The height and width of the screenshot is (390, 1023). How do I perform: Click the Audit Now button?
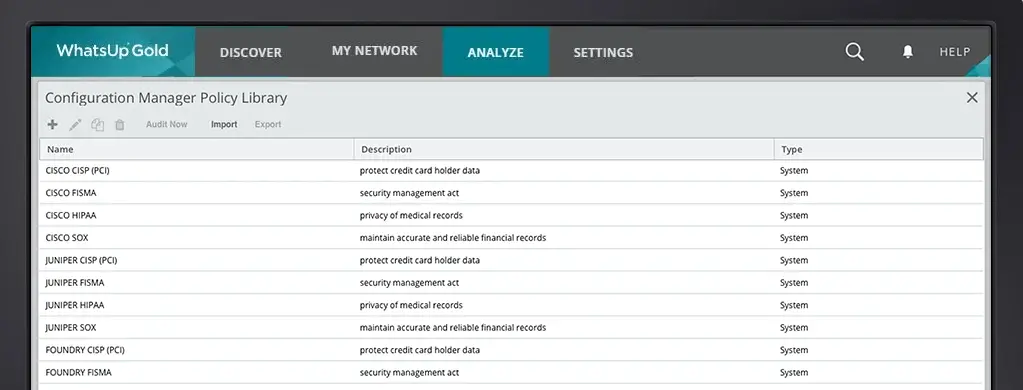click(166, 125)
